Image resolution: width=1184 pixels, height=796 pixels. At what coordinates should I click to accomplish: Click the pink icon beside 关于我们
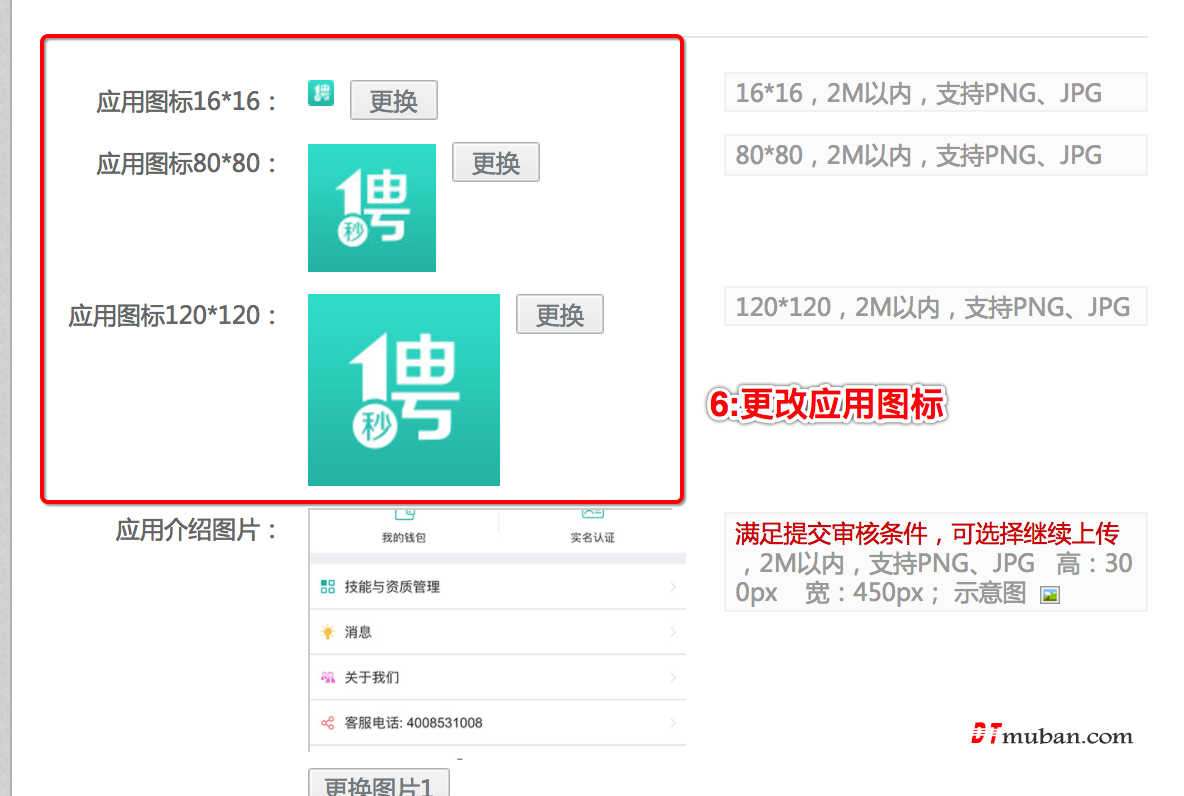point(327,678)
